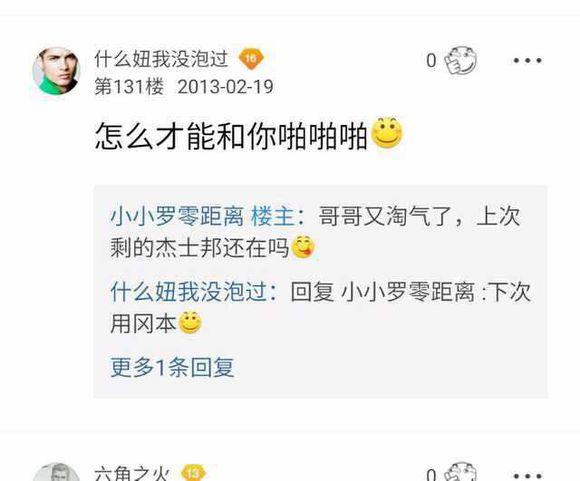The height and width of the screenshot is (481, 580).
Task: Open 小小罗零距离 profile in reply box
Action: pos(177,216)
